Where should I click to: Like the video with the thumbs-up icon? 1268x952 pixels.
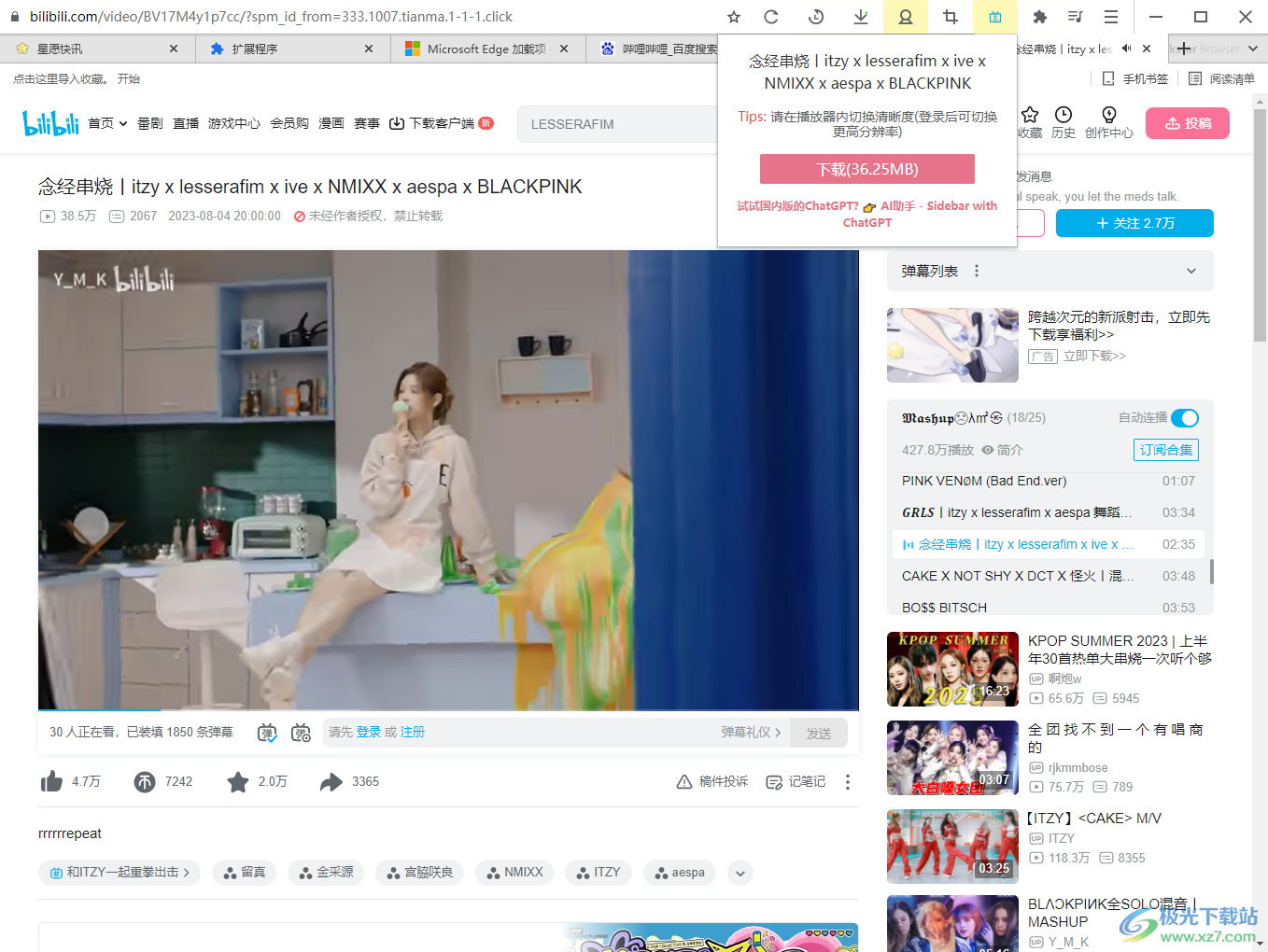[x=51, y=781]
